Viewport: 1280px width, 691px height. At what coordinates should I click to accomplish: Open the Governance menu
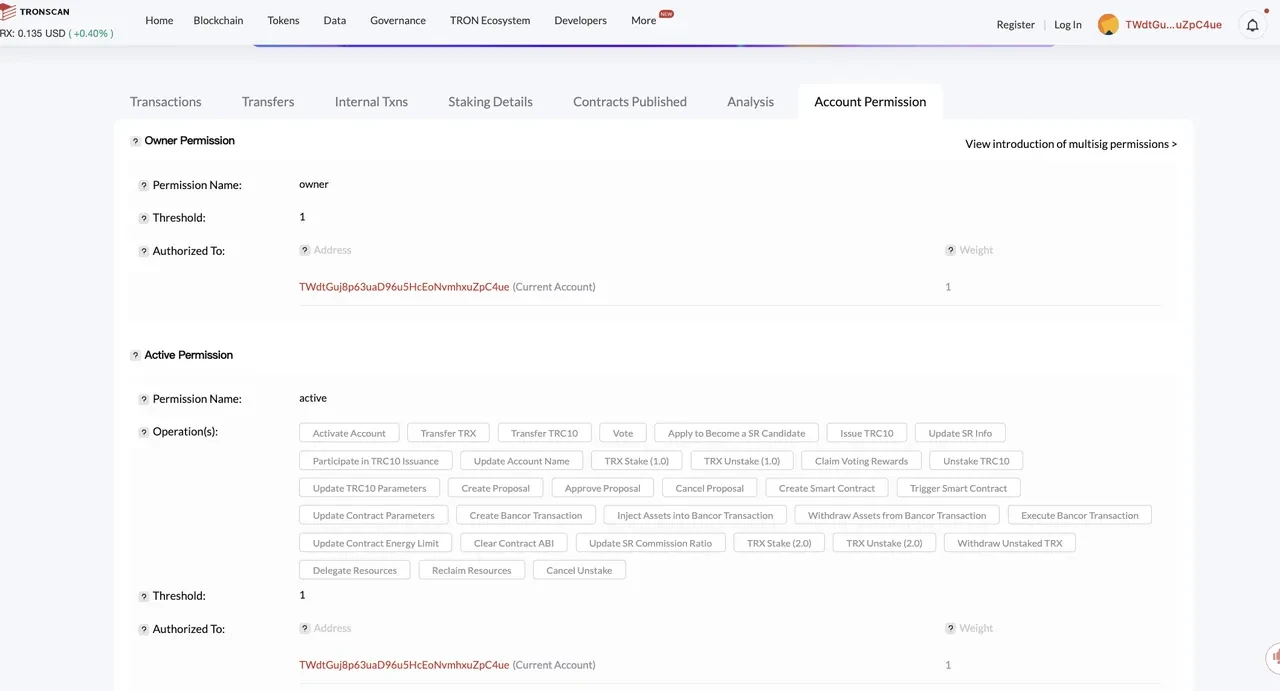point(398,20)
